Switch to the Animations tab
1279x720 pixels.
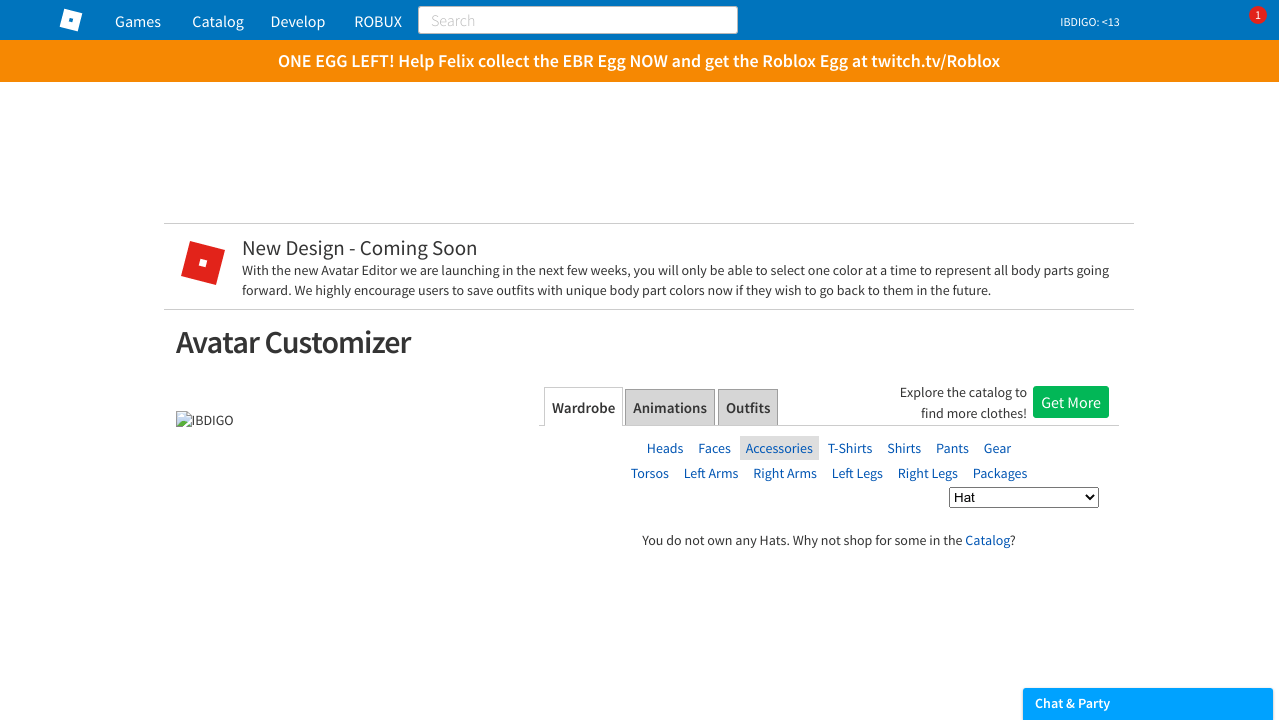click(669, 408)
